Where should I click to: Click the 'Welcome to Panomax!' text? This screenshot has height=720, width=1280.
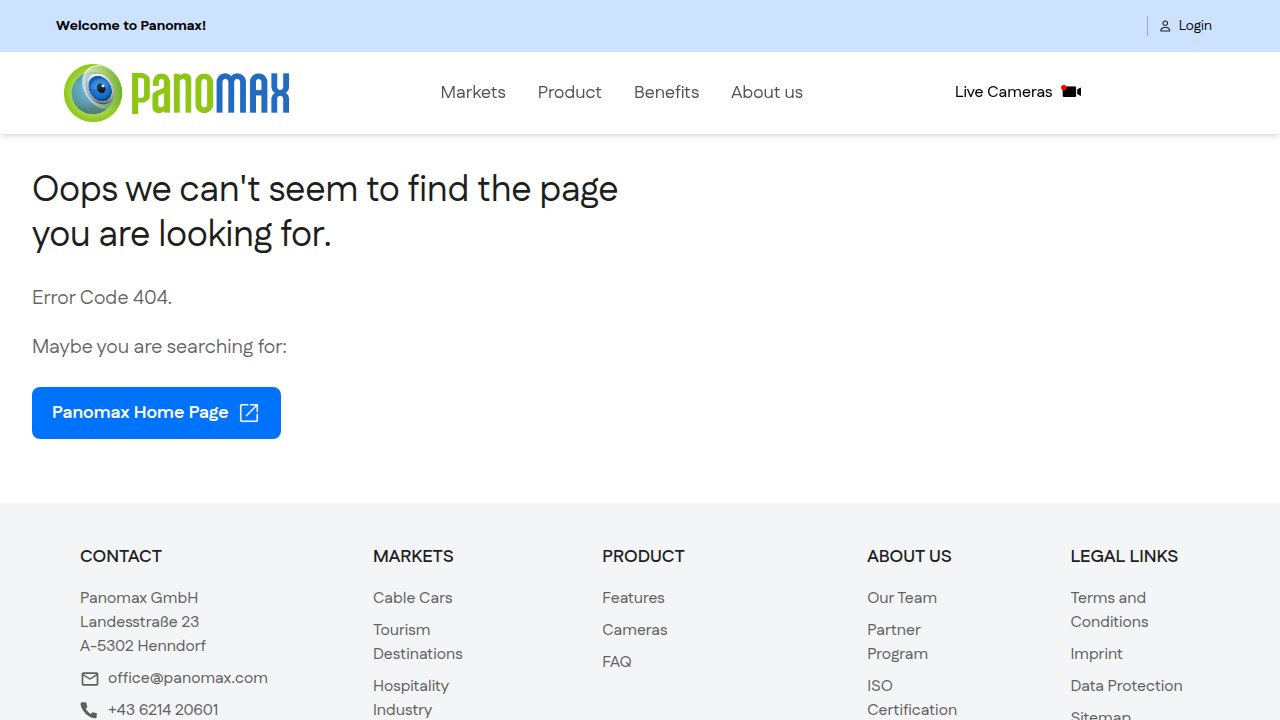point(131,26)
